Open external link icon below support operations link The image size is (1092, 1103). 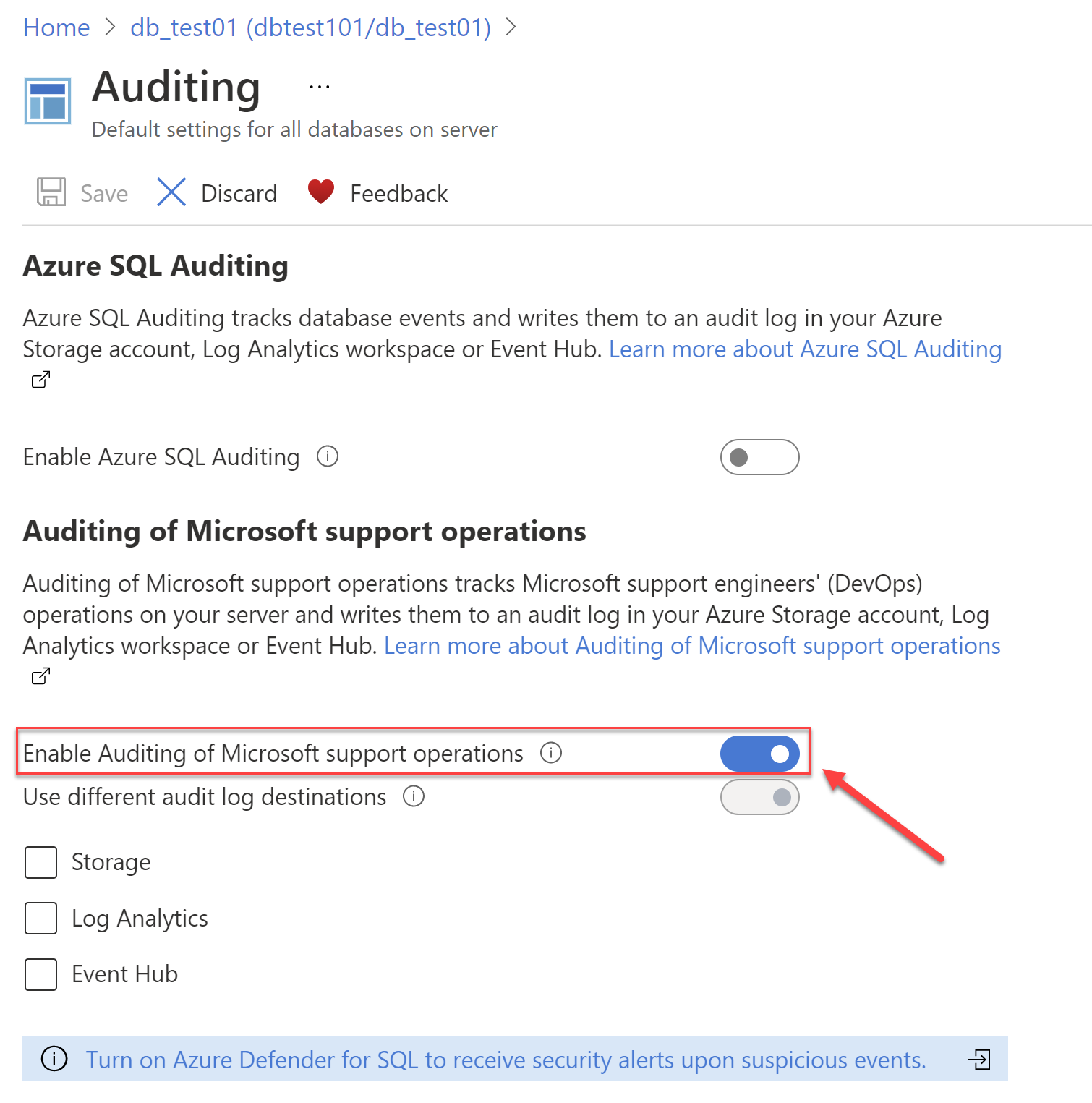41,676
